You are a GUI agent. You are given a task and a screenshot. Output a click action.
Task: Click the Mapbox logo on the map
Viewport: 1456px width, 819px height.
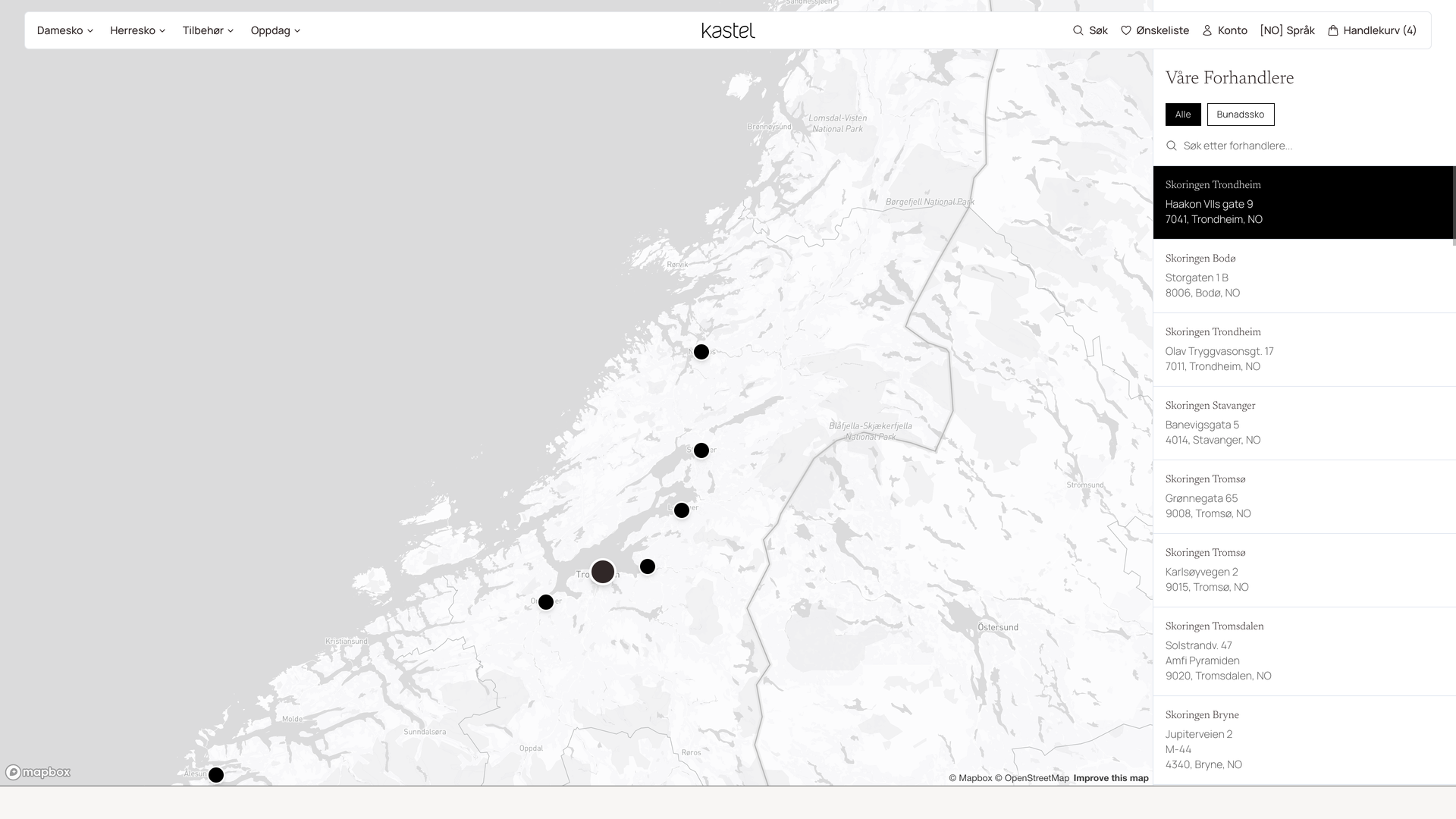point(38,772)
